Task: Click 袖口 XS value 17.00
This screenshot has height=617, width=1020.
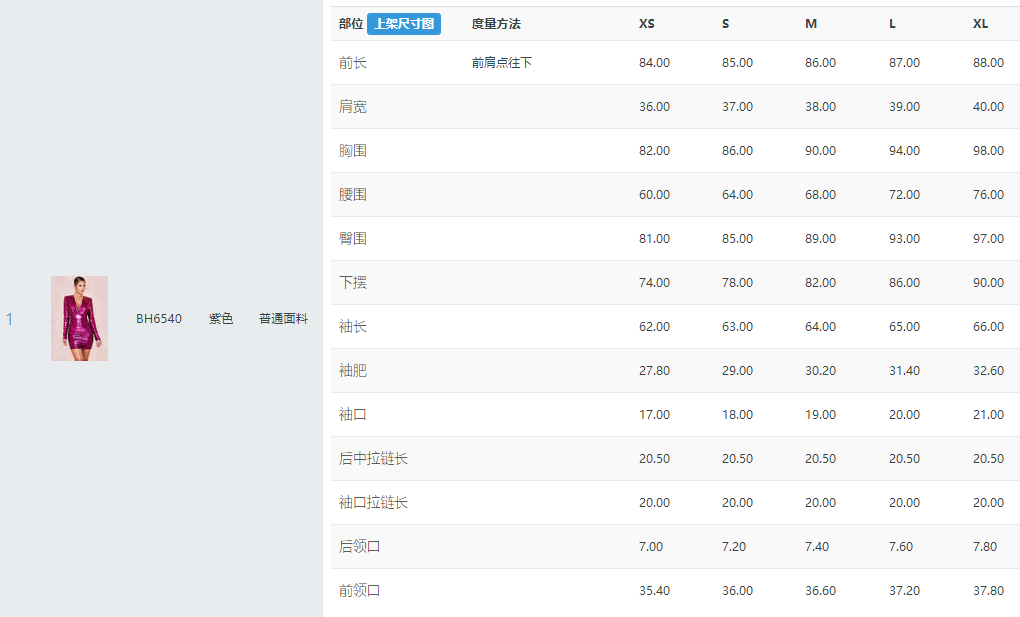Action: (654, 415)
